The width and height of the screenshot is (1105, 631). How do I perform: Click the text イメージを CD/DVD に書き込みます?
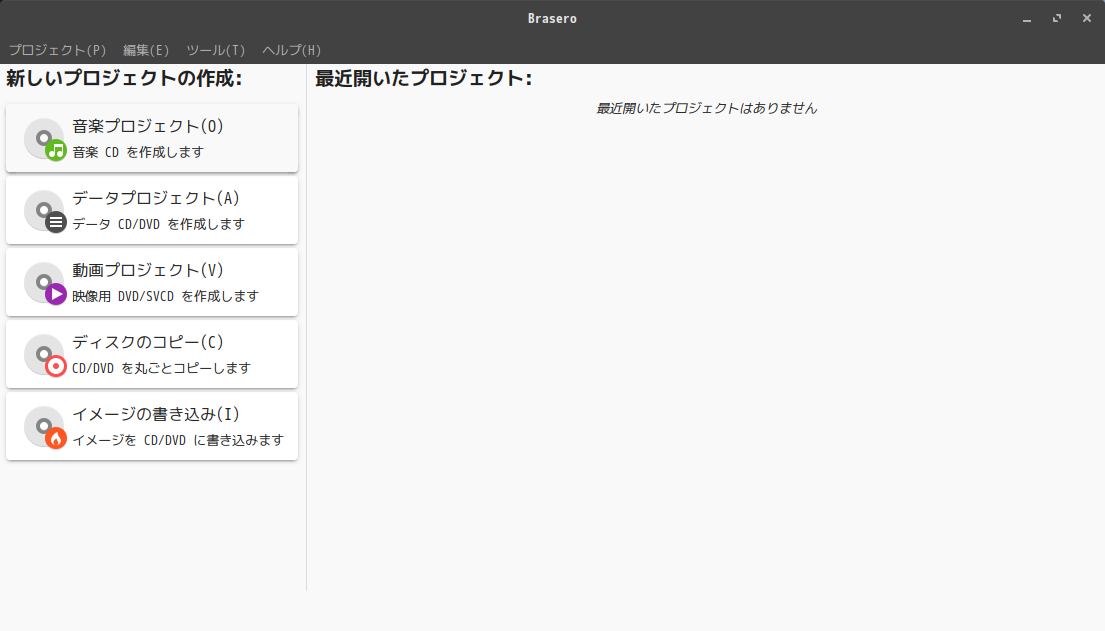coord(178,440)
